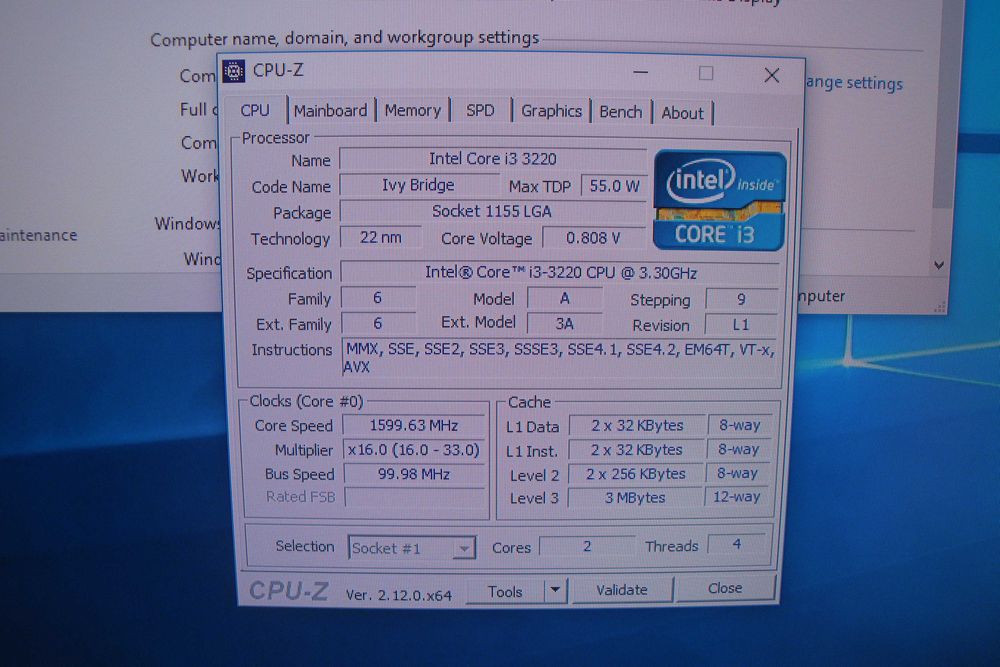This screenshot has height=667, width=1000.
Task: Click the Cores value '2'
Action: 587,546
